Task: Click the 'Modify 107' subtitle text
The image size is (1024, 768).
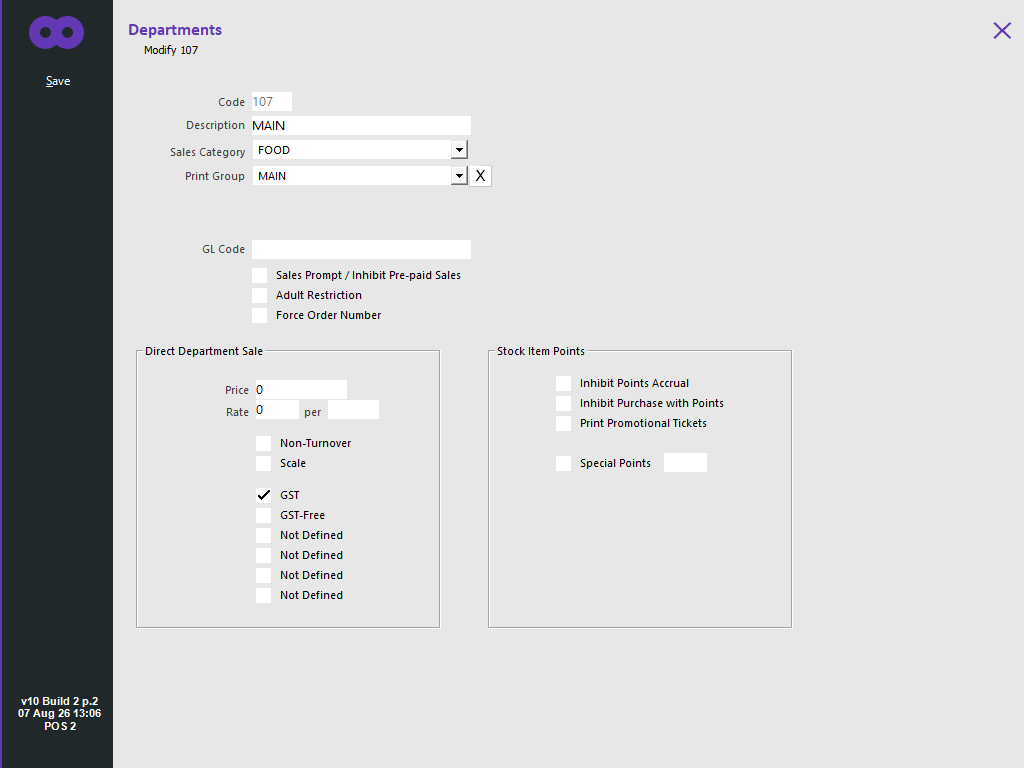Action: coord(171,50)
